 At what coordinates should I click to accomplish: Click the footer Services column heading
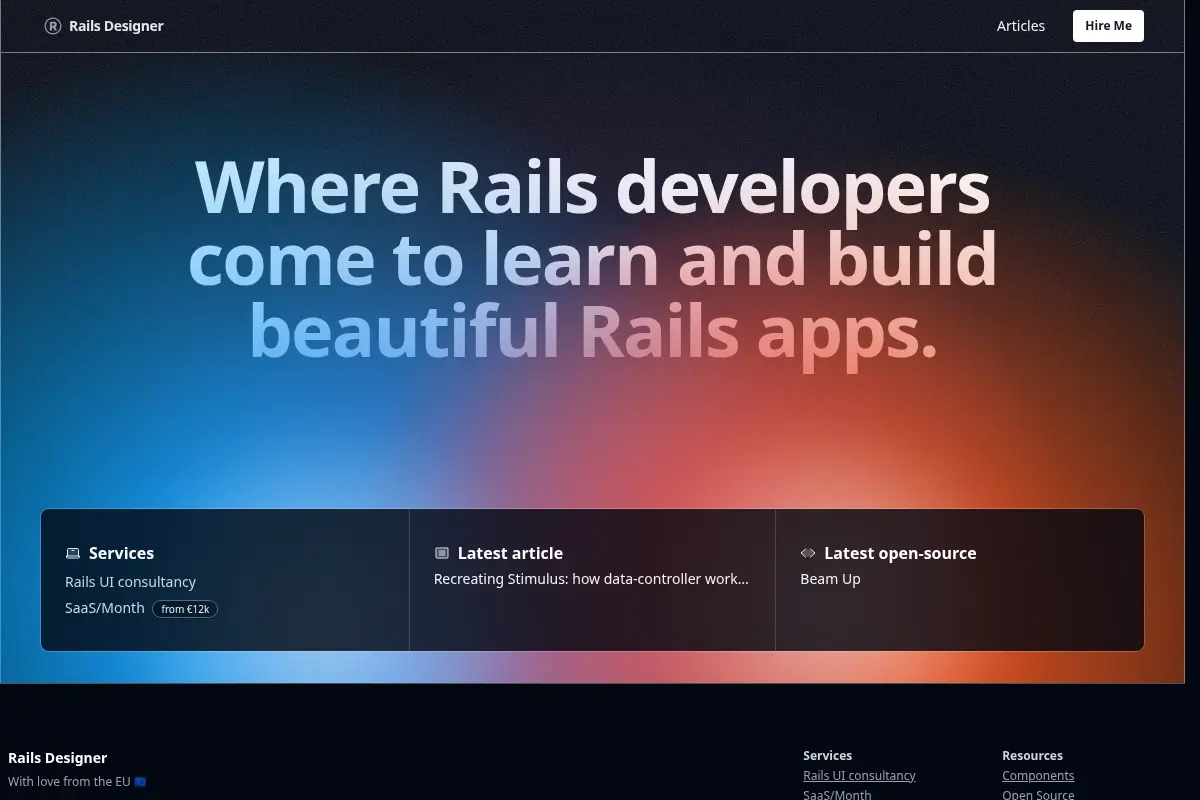coord(827,756)
